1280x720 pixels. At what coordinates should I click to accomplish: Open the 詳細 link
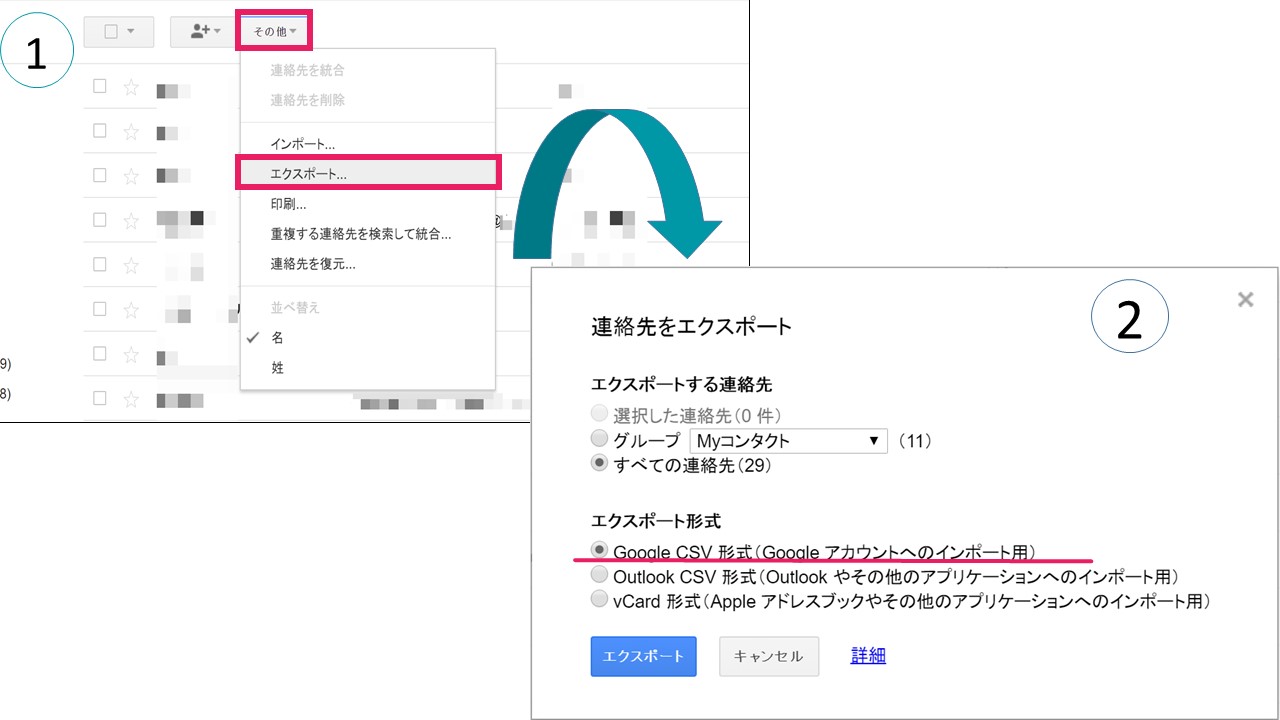[x=868, y=655]
